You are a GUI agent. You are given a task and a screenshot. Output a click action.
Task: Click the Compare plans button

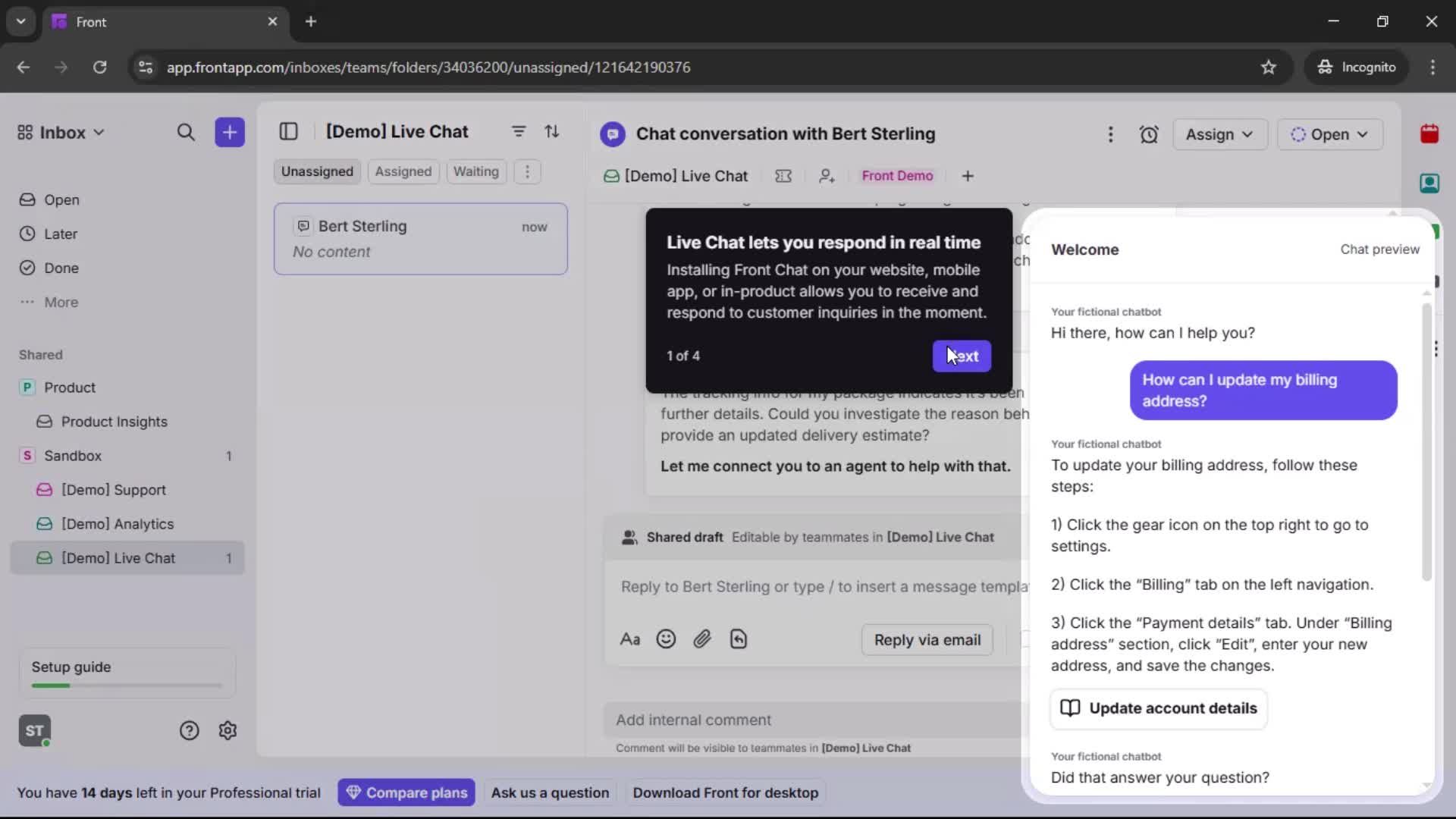tap(406, 792)
